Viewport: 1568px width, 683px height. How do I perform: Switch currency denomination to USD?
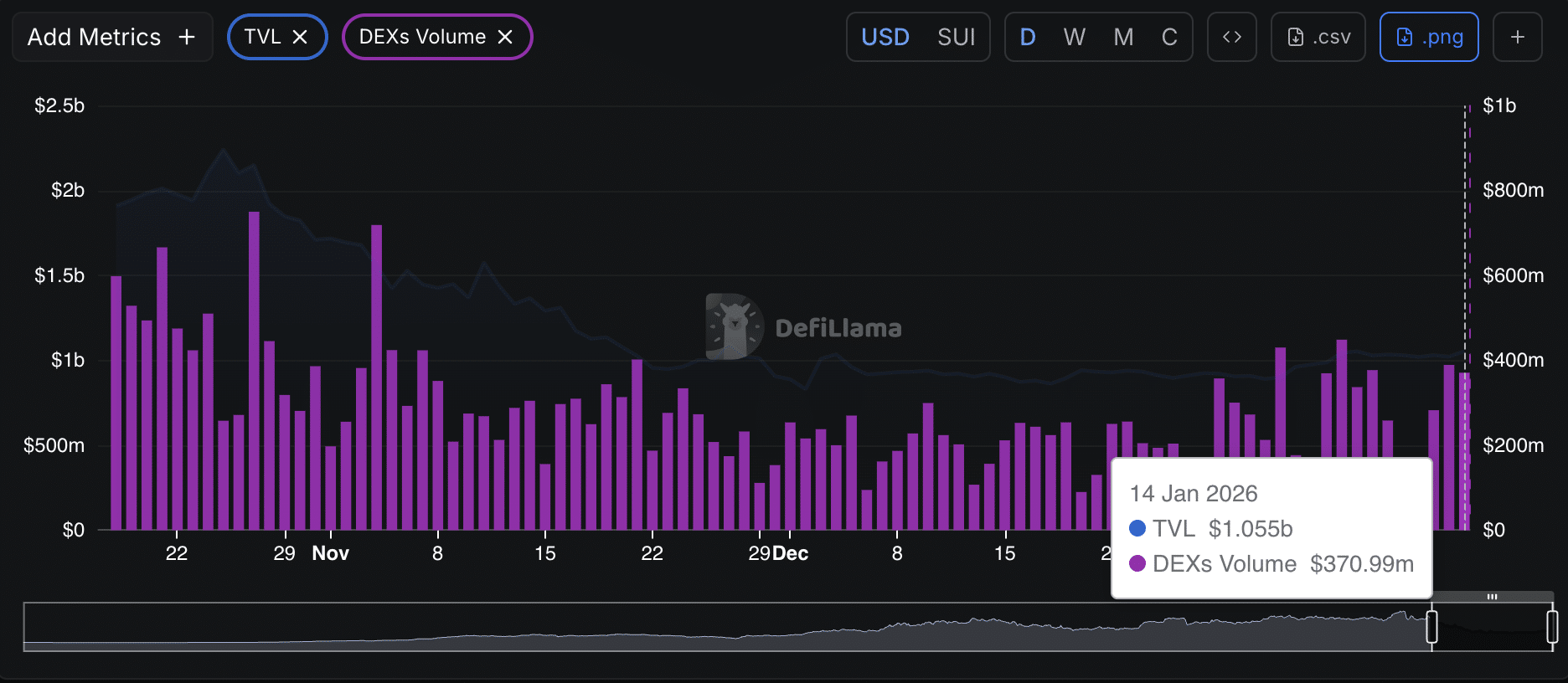pyautogui.click(x=885, y=37)
